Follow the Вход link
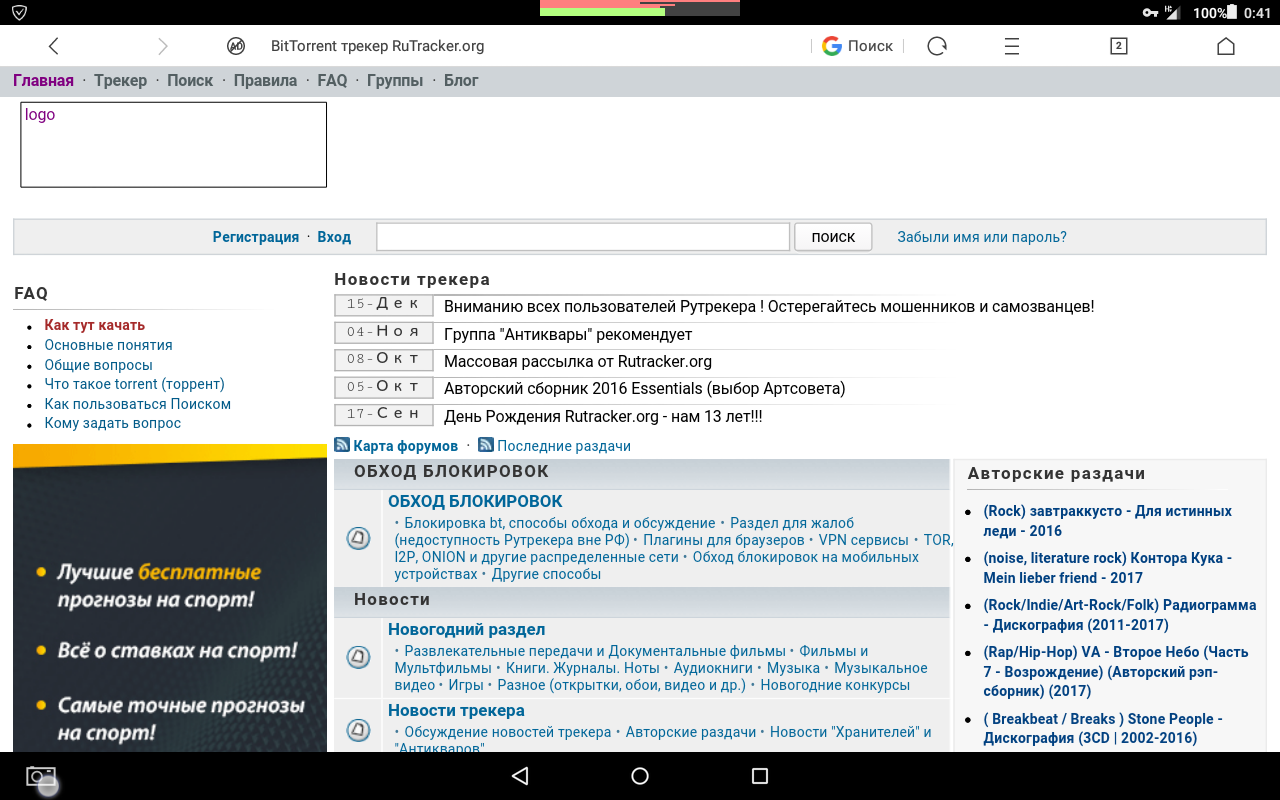1280x800 pixels. point(334,237)
